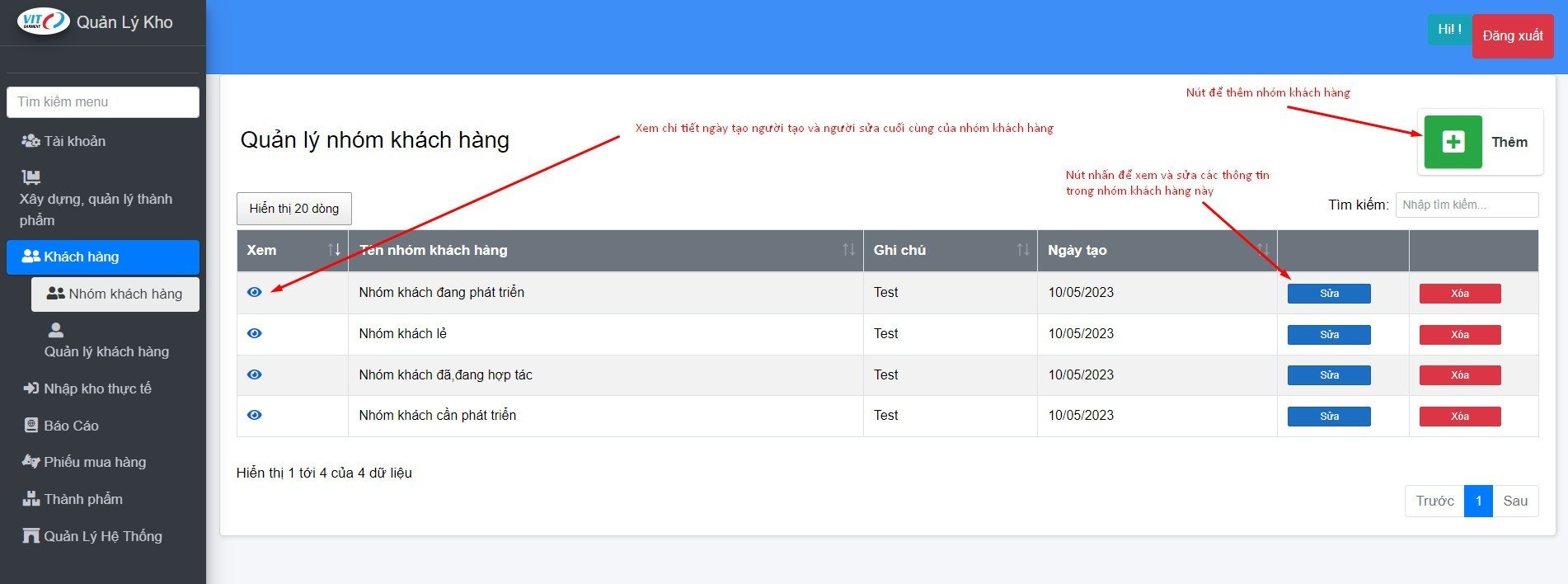Click the Thành phẩm boxes icon
Viewport: 1568px width, 584px height.
[31, 499]
